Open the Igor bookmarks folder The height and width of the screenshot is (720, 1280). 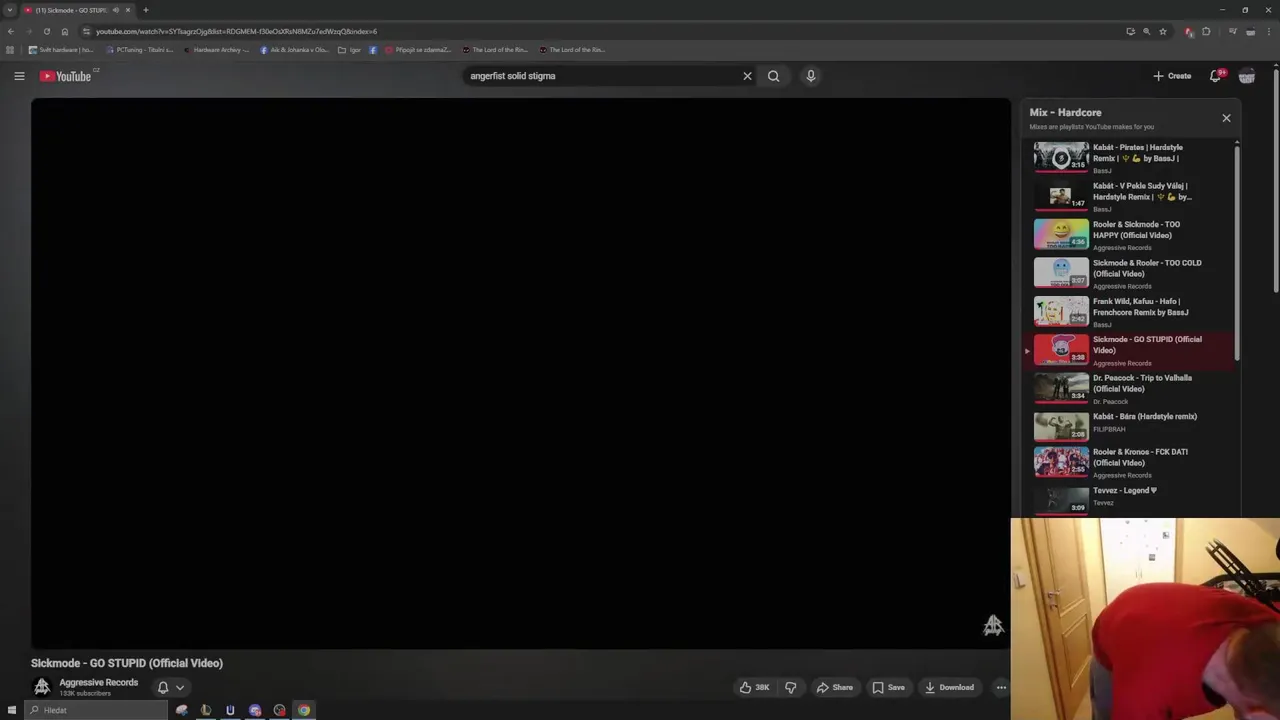(x=350, y=49)
